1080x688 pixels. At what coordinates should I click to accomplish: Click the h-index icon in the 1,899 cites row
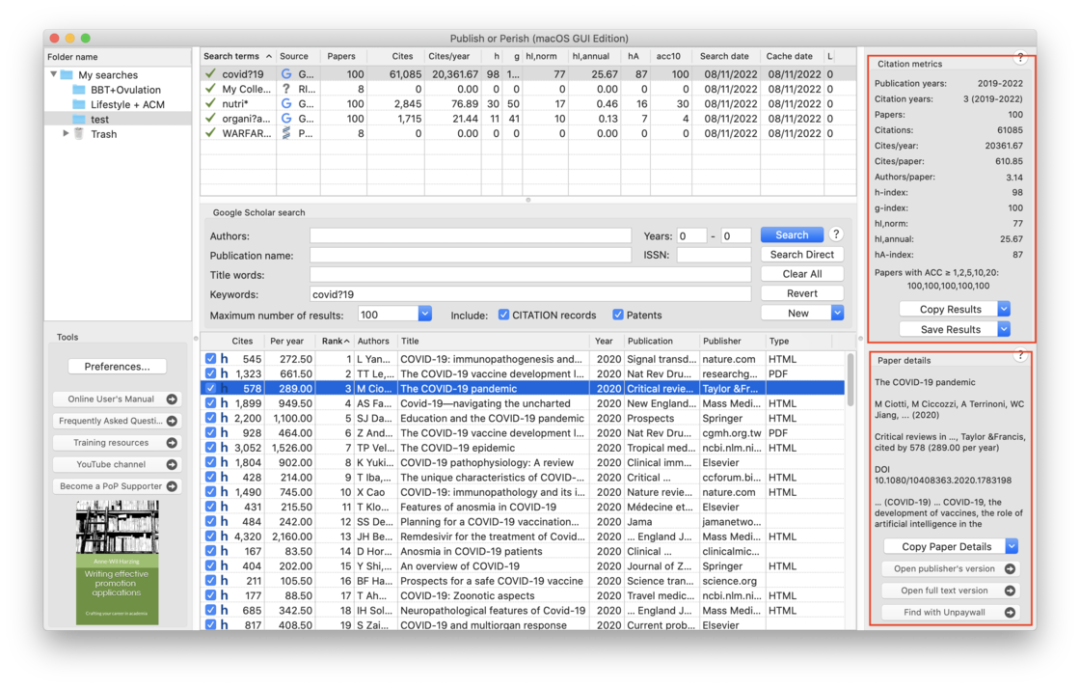224,403
